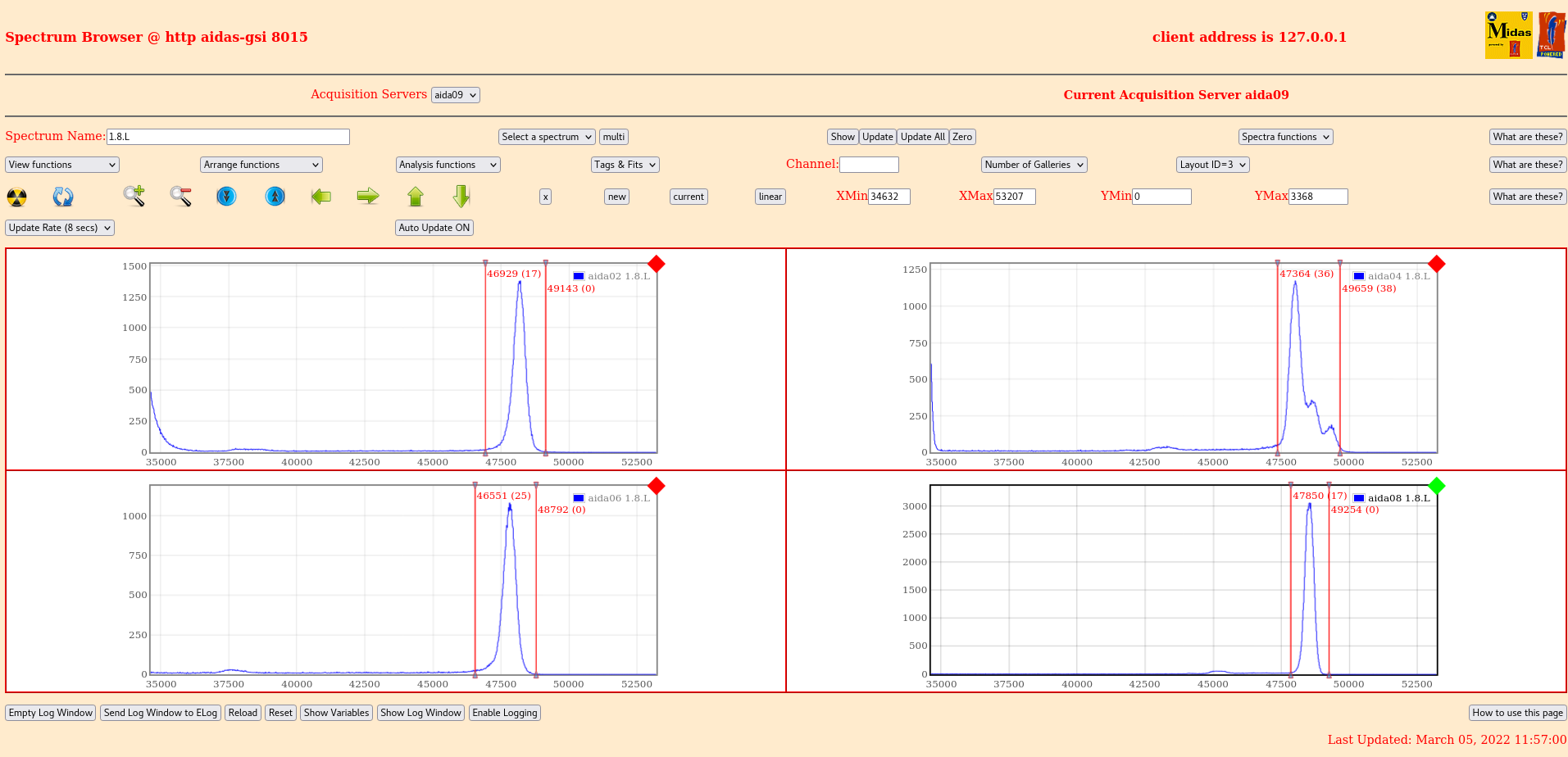This screenshot has width=1568, height=757.
Task: Click the blue circle up-arrow icon
Action: [x=275, y=196]
